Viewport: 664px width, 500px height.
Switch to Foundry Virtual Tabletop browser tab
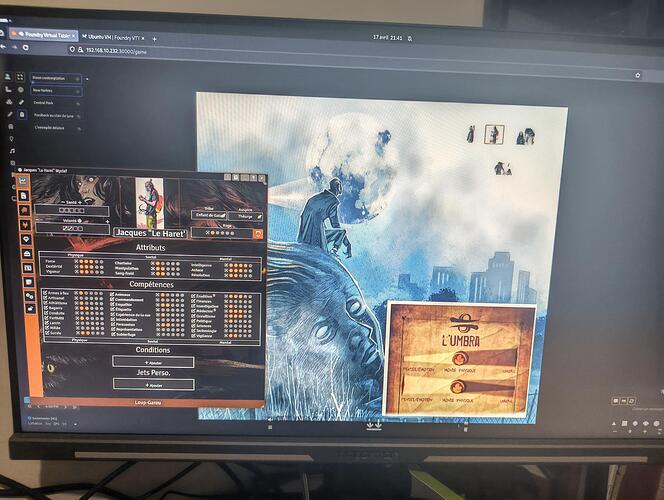click(44, 35)
